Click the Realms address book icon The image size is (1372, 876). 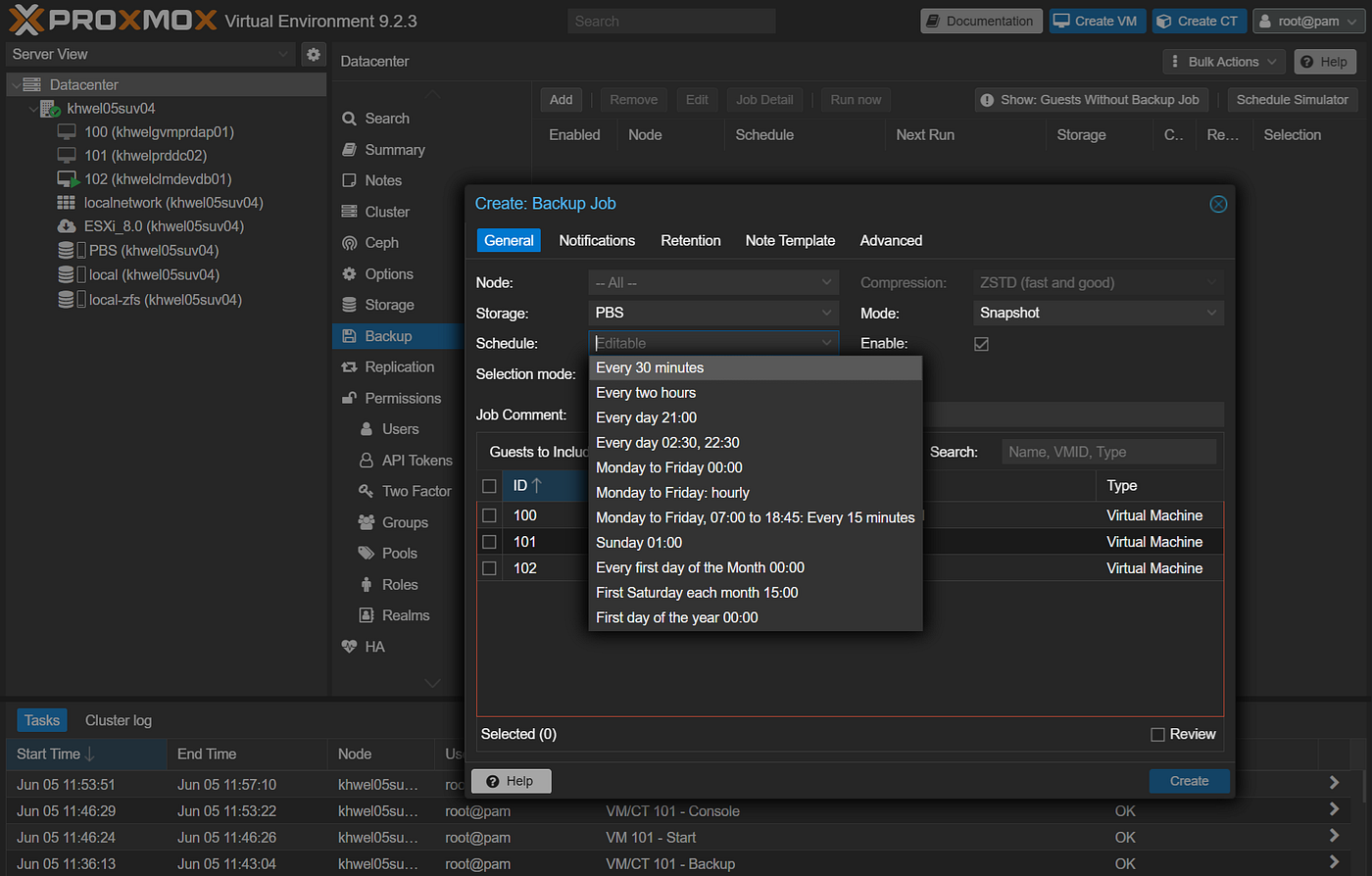click(x=367, y=615)
